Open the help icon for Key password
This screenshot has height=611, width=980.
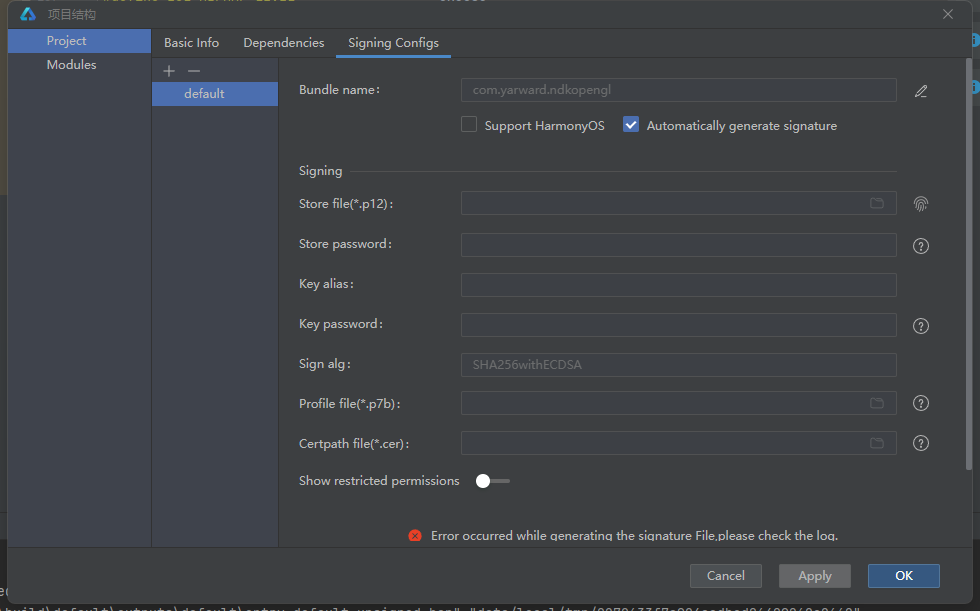[x=921, y=326]
